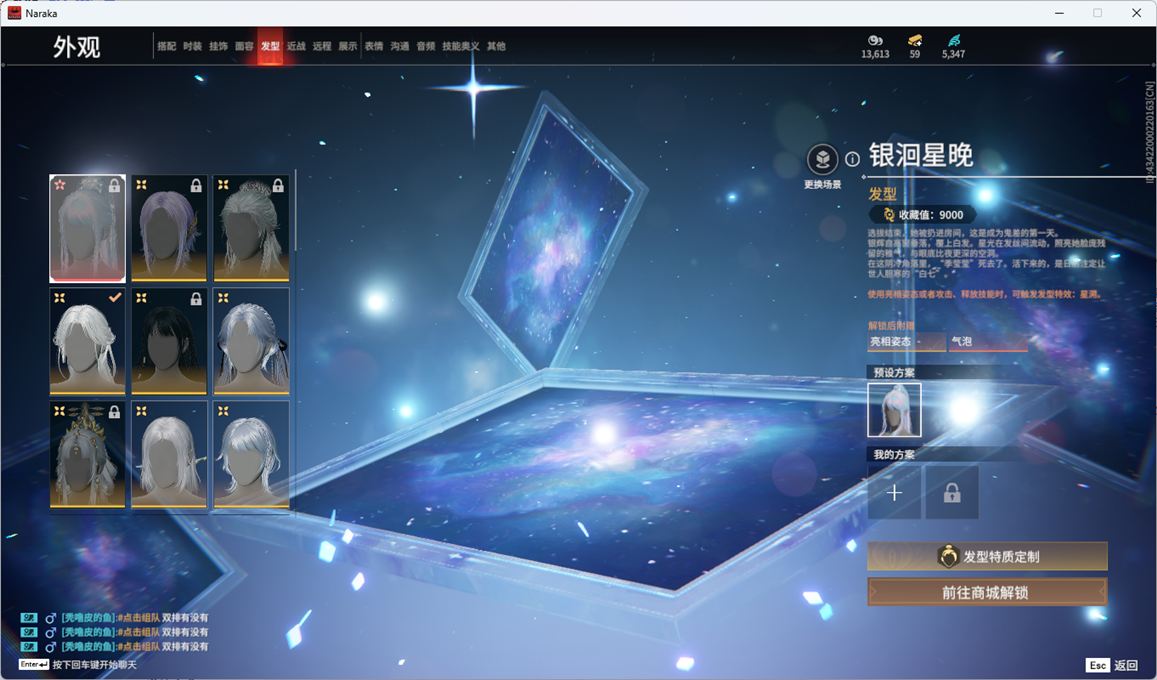
Task: Click the 收藏值: 9000 label
Action: (x=931, y=215)
